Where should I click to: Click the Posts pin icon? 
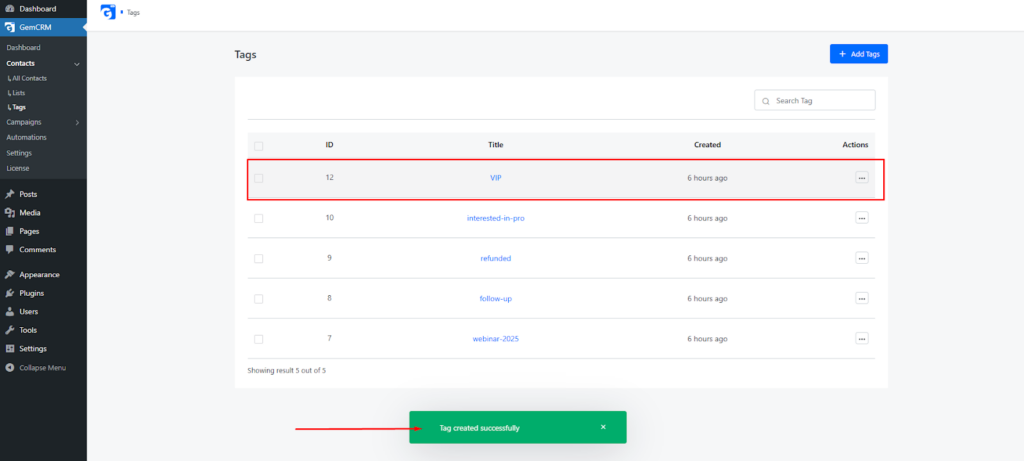click(x=10, y=195)
